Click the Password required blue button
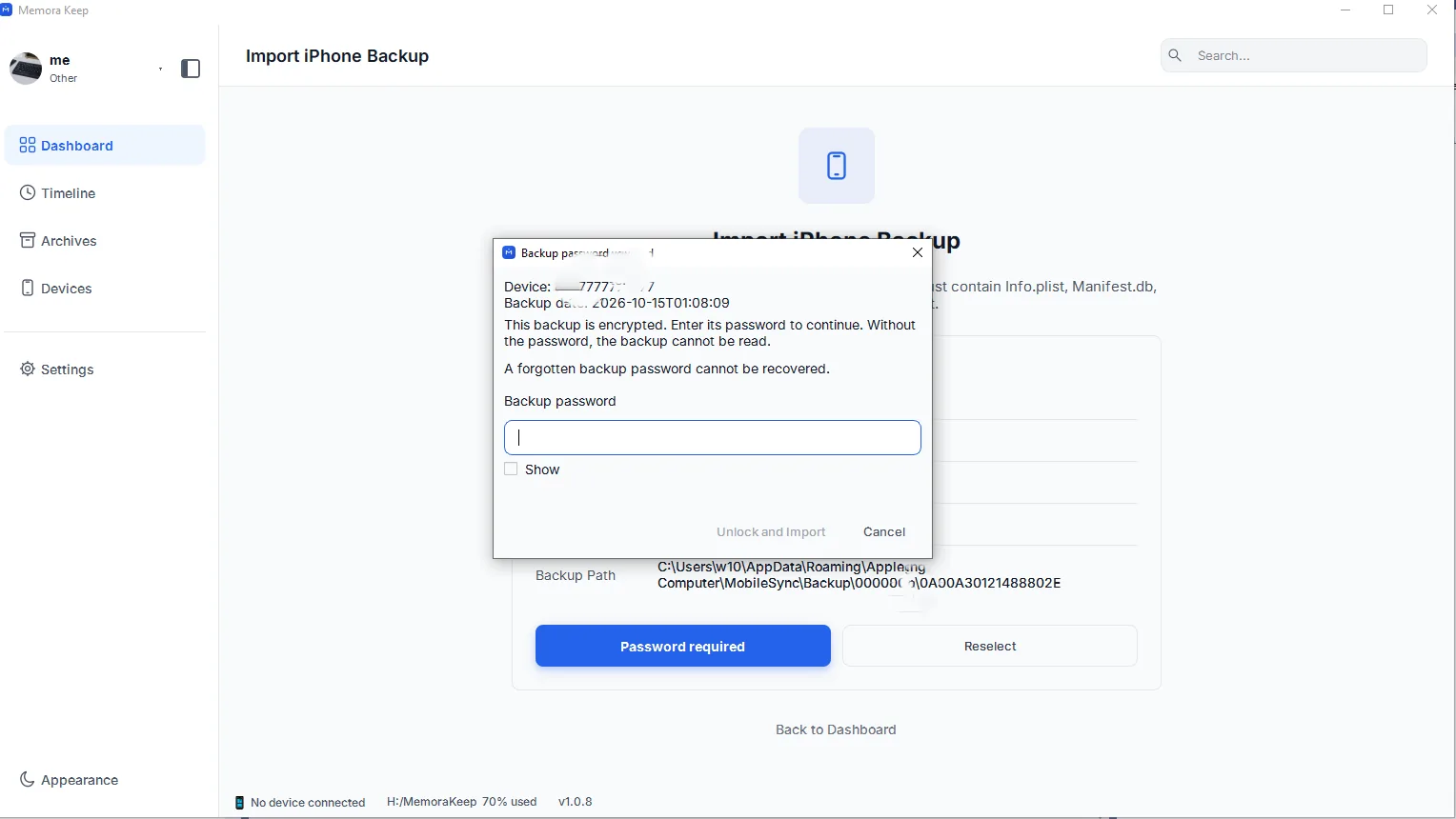The image size is (1456, 819). (x=683, y=647)
